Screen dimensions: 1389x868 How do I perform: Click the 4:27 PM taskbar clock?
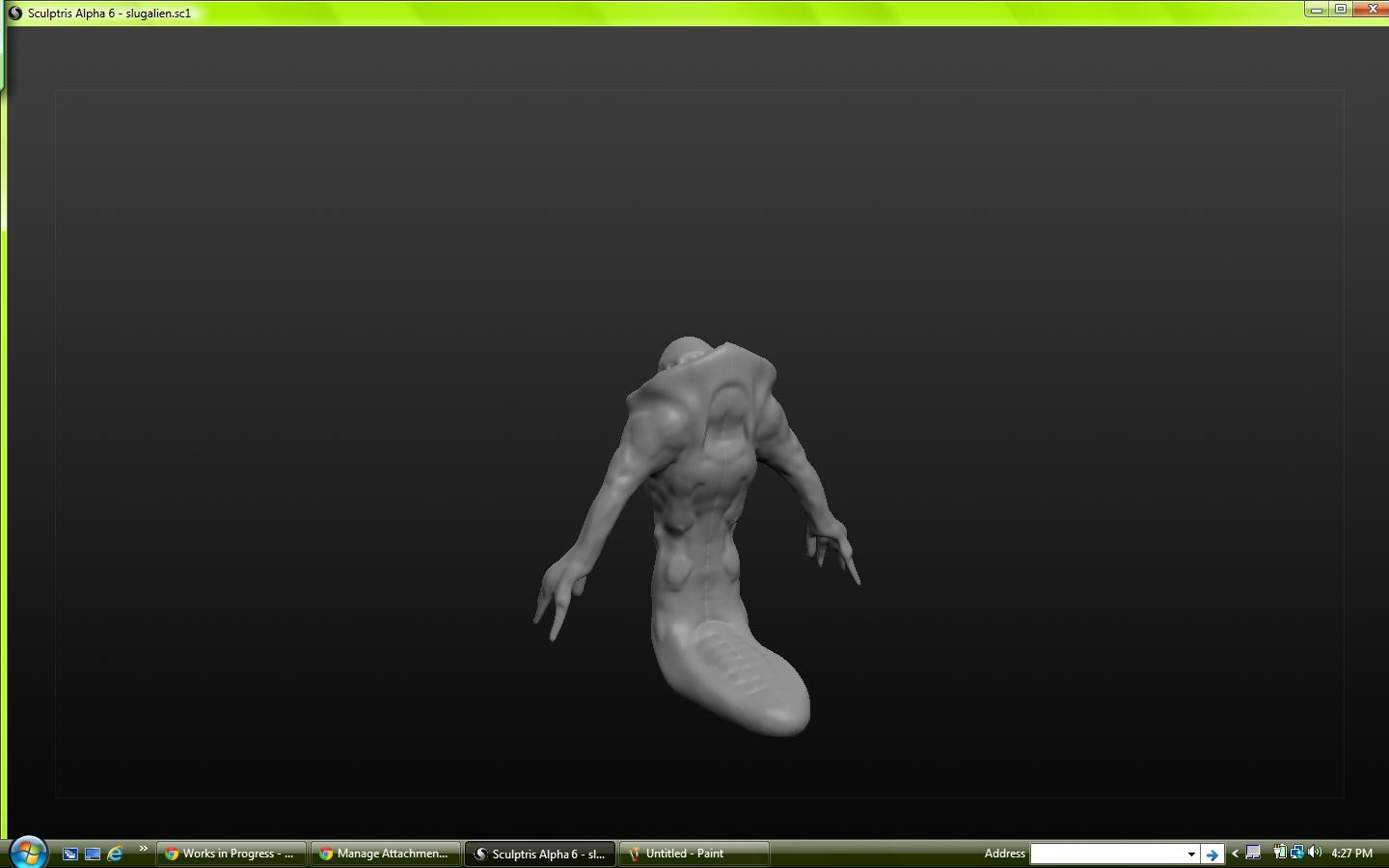click(1351, 854)
